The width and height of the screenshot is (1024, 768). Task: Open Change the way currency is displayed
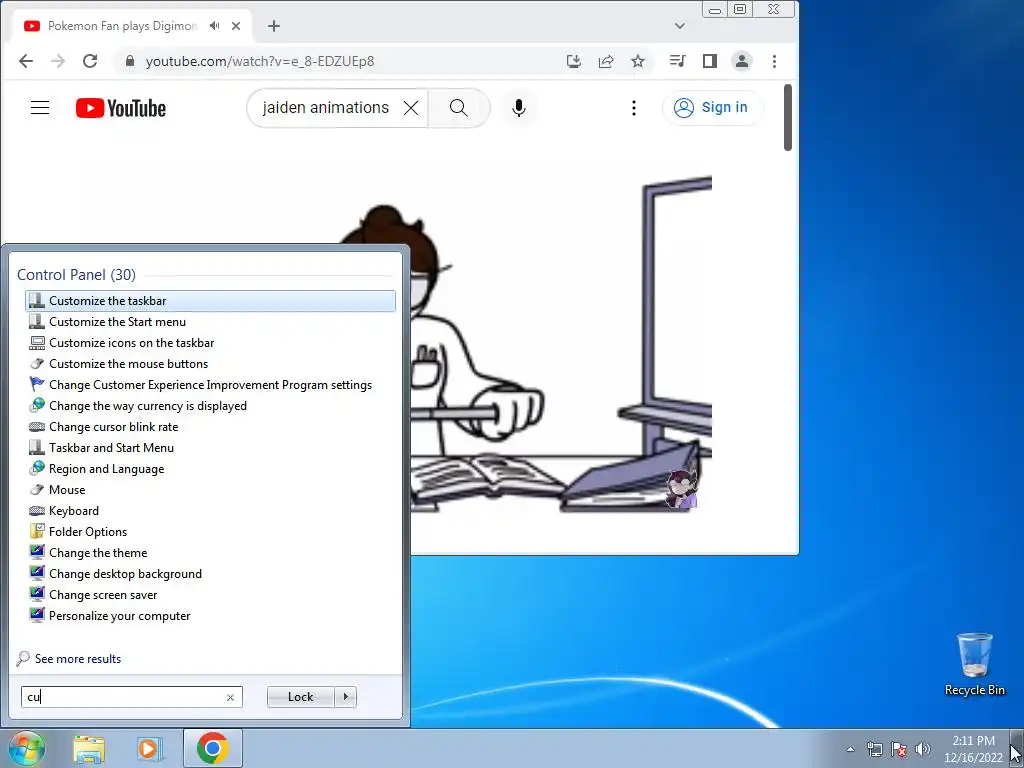tap(210, 406)
